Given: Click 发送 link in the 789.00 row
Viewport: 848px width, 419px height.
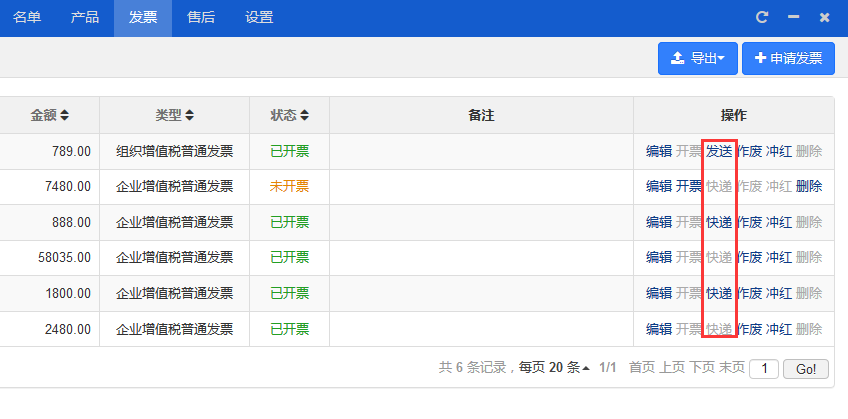Looking at the screenshot, I should coord(719,151).
